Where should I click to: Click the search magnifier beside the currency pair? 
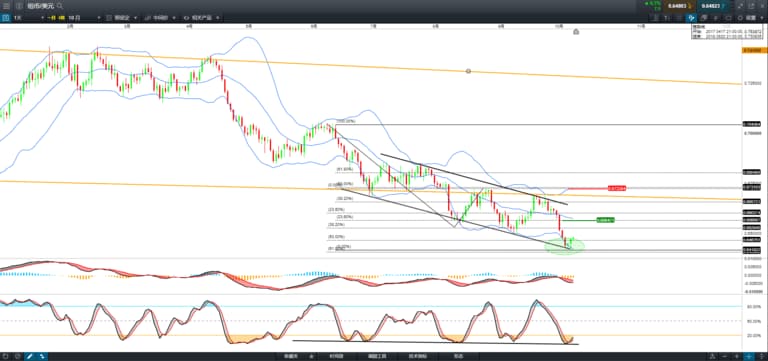click(60, 6)
